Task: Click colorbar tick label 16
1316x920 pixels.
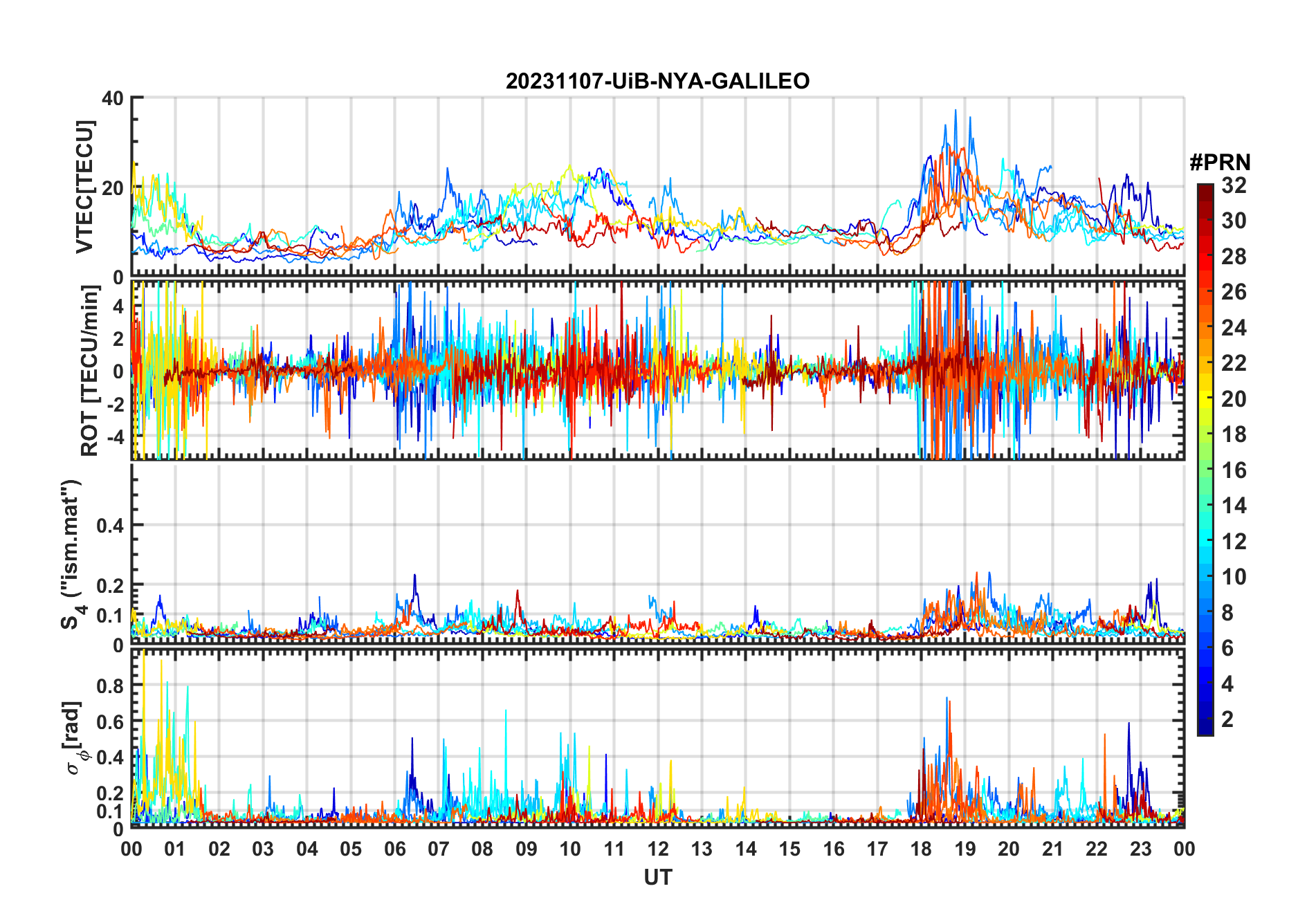Action: pos(1234,470)
